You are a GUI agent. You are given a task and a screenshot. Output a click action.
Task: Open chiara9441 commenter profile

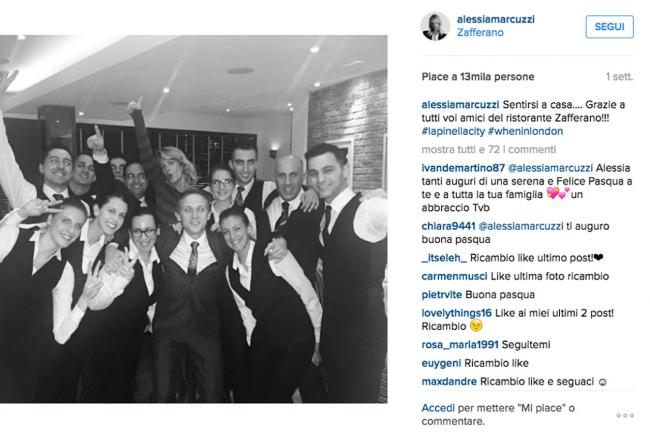(x=448, y=226)
